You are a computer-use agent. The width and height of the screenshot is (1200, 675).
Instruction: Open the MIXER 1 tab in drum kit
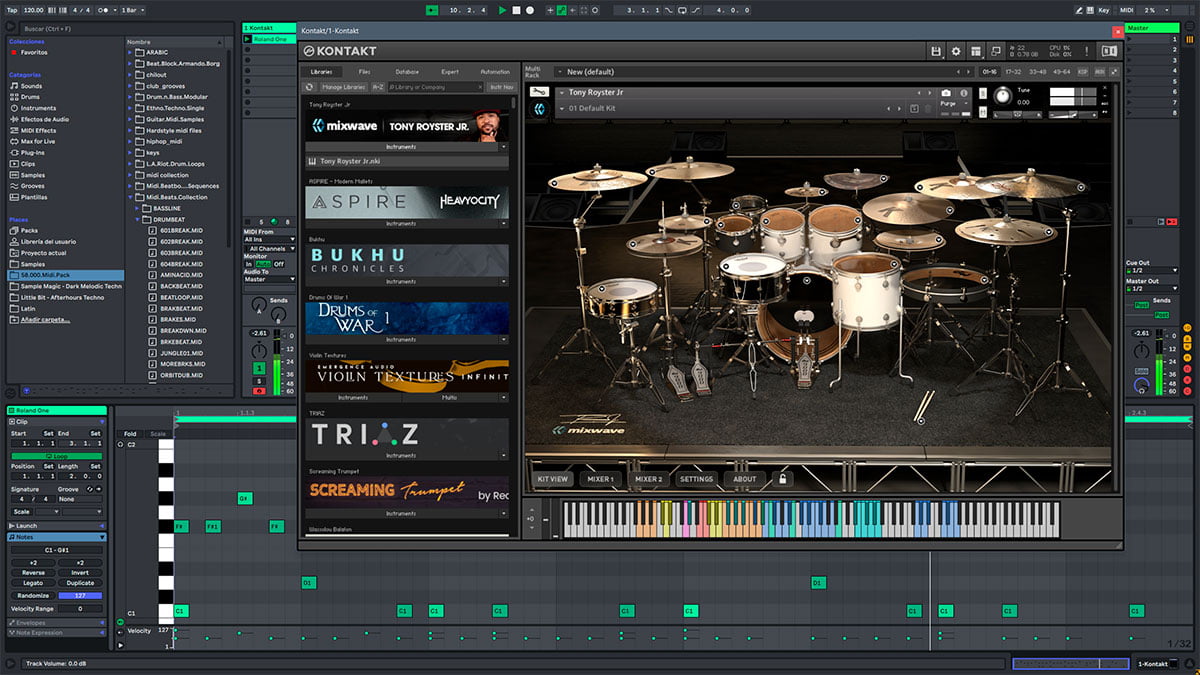[600, 479]
